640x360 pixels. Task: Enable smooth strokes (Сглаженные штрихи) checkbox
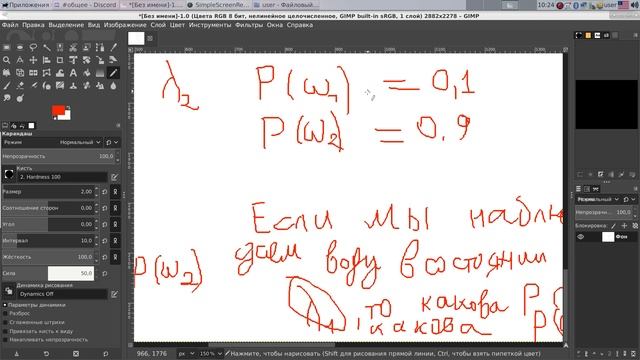pyautogui.click(x=5, y=322)
